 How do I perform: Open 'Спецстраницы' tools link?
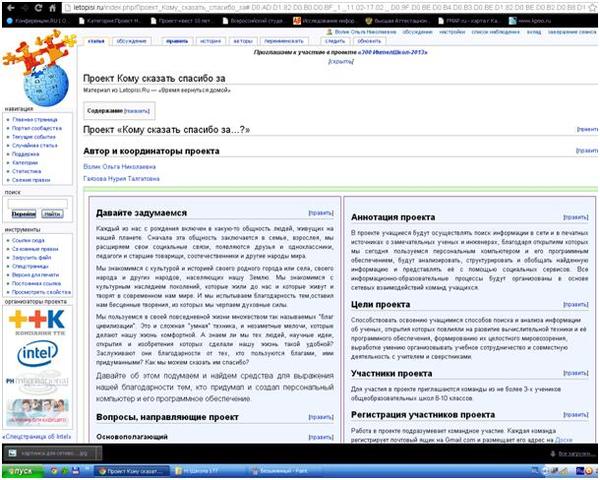(30, 266)
